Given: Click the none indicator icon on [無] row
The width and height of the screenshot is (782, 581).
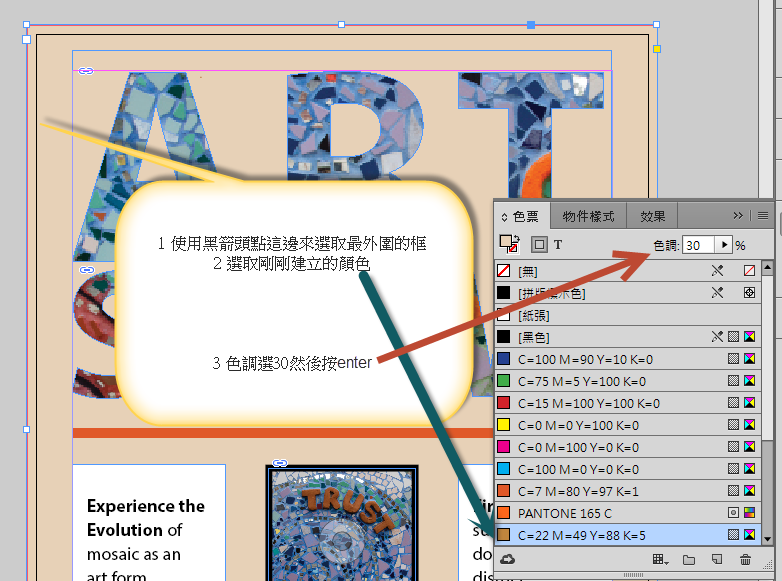Looking at the screenshot, I should 749,270.
